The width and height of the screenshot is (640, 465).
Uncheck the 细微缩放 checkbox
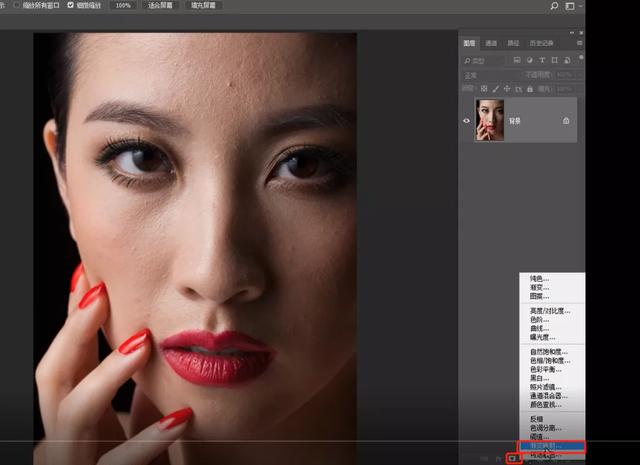point(70,5)
